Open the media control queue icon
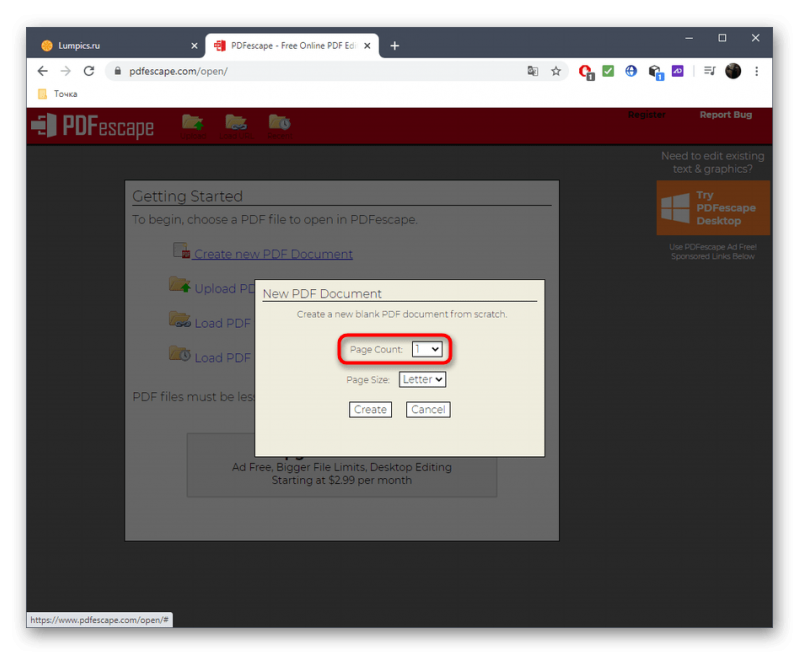 point(710,71)
